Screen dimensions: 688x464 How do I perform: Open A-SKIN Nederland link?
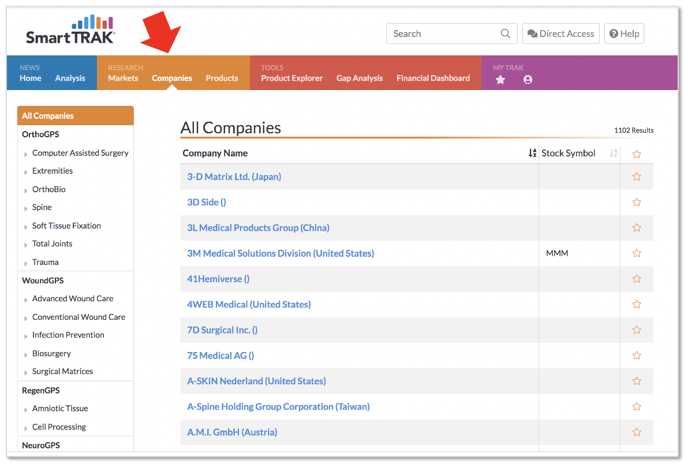tap(257, 381)
